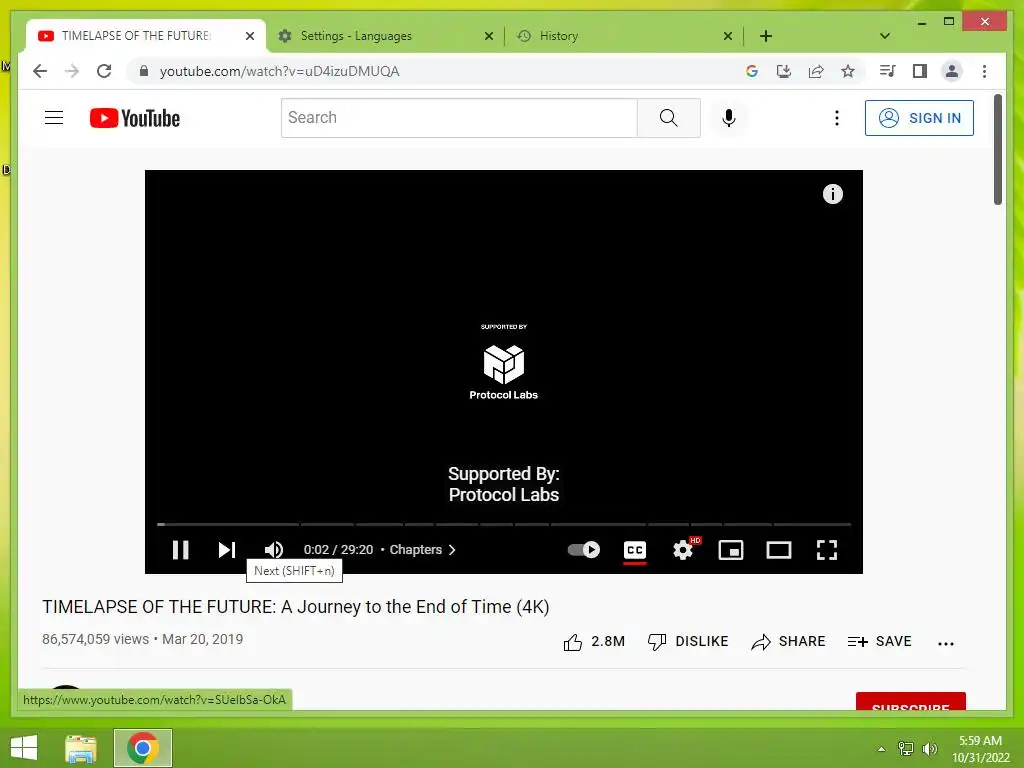Switch to the Settings - Languages tab
1024x768 pixels.
385,36
